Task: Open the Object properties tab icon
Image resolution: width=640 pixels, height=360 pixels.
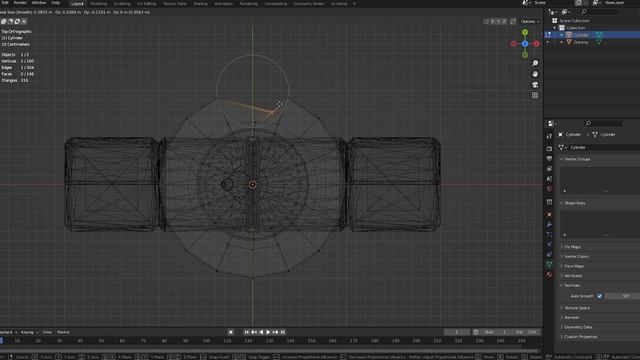Action: [549, 214]
